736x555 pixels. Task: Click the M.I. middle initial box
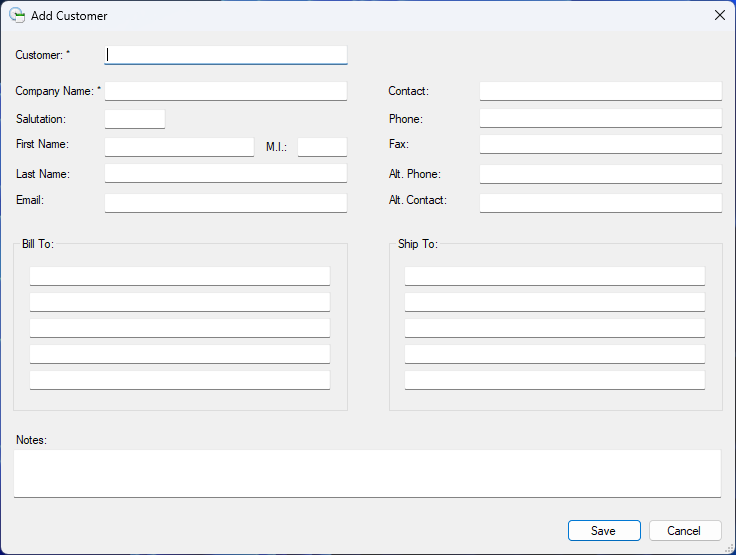point(322,147)
